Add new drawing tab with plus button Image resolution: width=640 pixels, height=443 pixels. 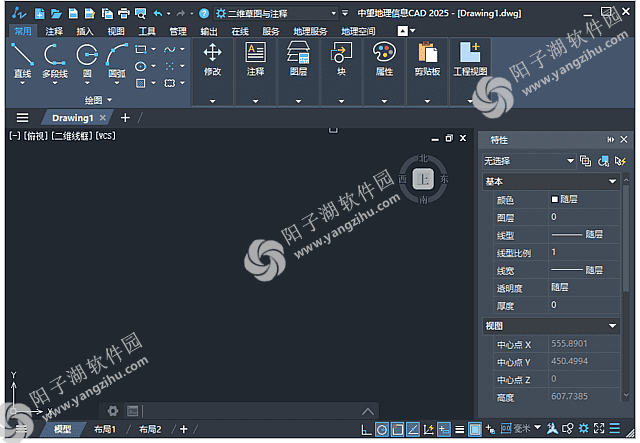pos(125,118)
